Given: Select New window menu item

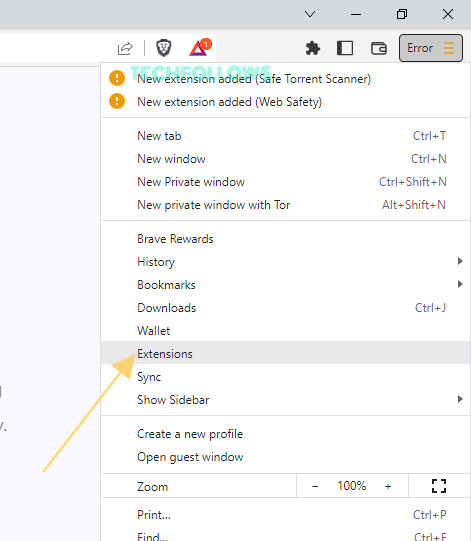Looking at the screenshot, I should pos(286,159).
